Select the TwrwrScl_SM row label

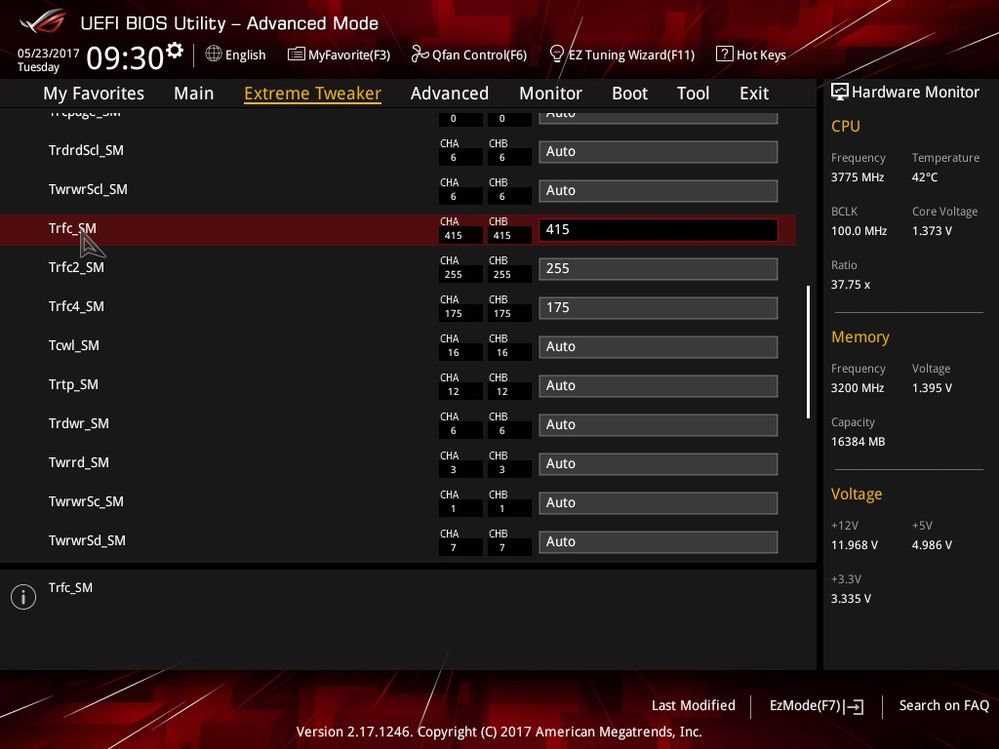88,189
